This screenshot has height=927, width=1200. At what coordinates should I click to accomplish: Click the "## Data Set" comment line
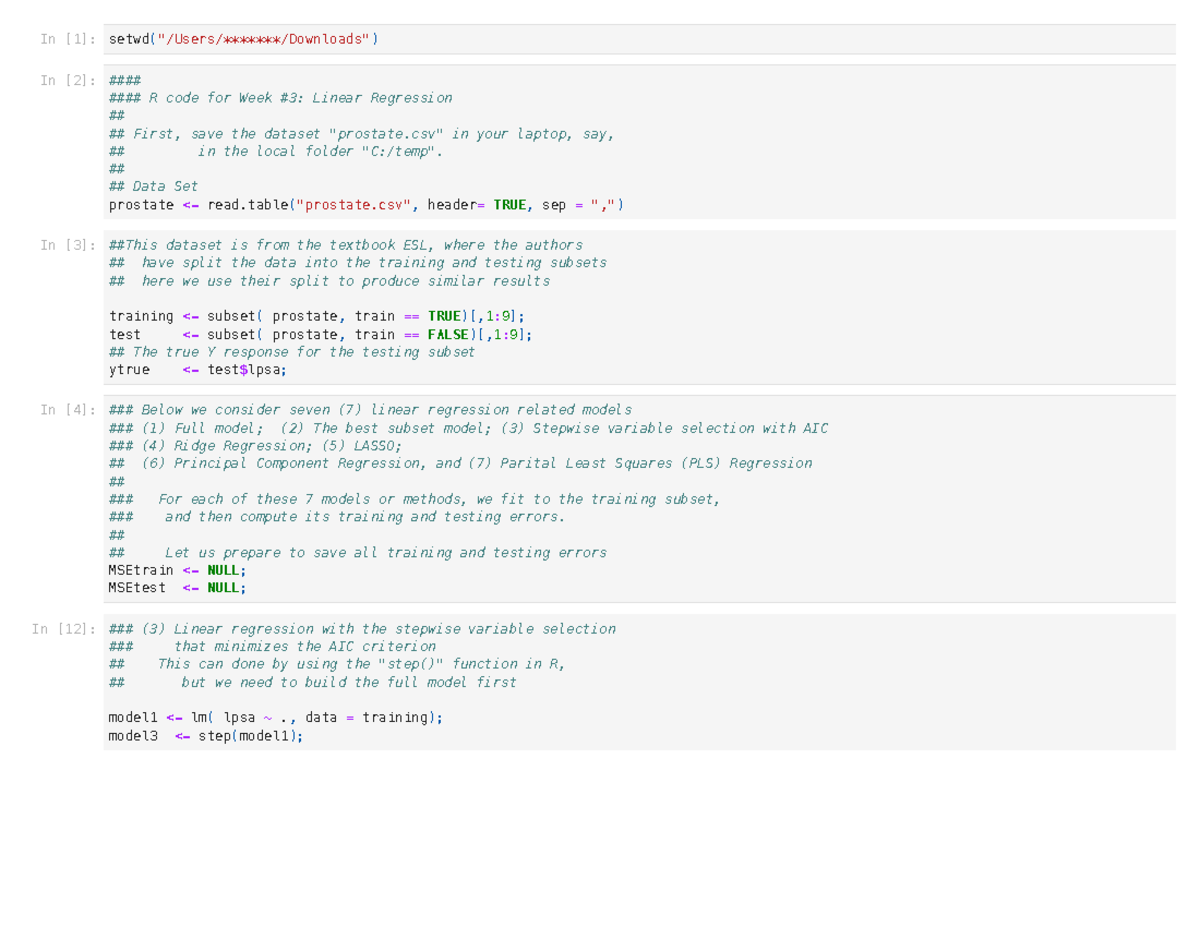coord(153,186)
